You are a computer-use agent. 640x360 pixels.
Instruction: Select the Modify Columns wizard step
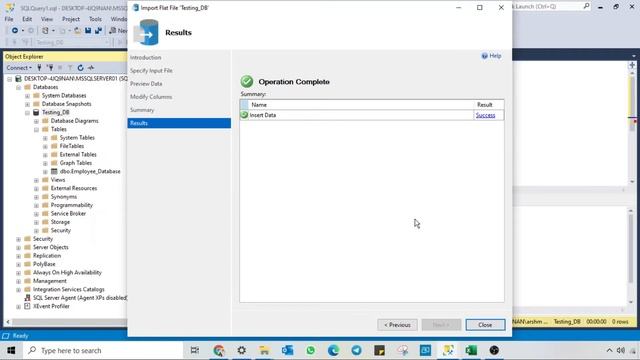click(x=151, y=97)
